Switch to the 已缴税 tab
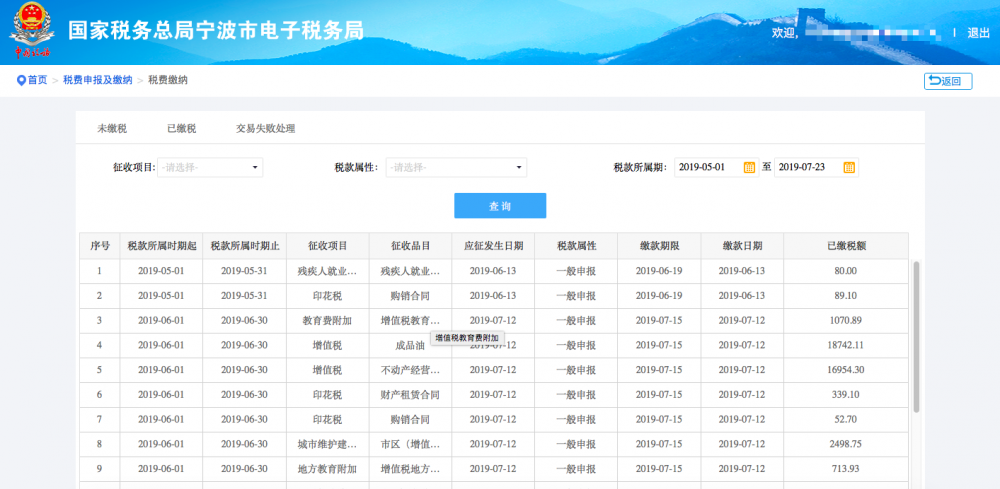 pos(182,129)
